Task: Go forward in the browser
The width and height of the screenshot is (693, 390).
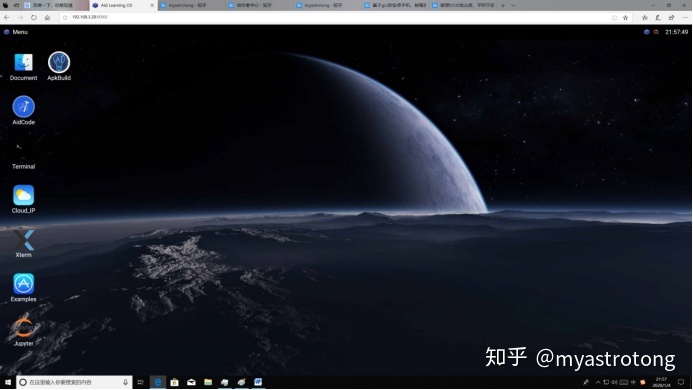Action: click(x=20, y=17)
